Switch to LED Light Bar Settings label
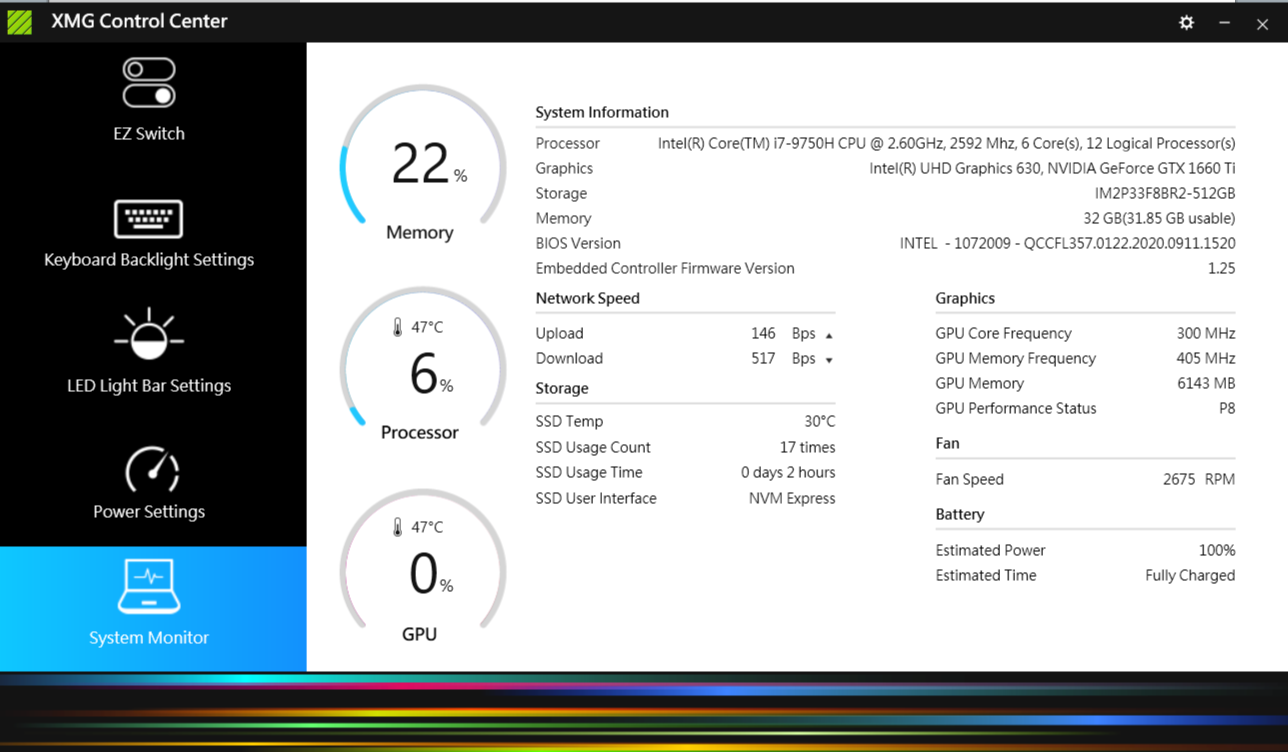This screenshot has height=752, width=1288. click(x=149, y=385)
